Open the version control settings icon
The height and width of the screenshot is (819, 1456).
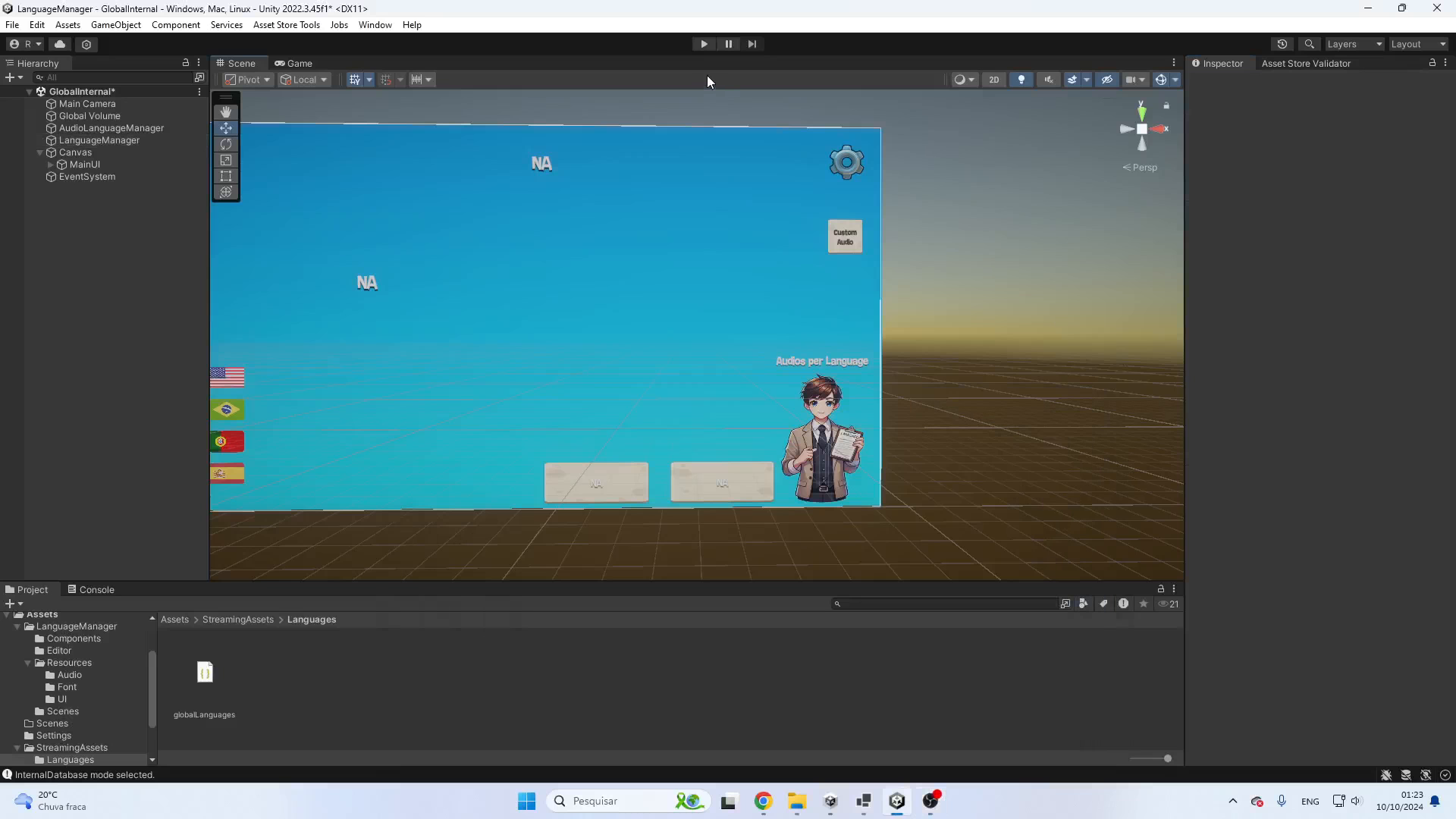(86, 44)
